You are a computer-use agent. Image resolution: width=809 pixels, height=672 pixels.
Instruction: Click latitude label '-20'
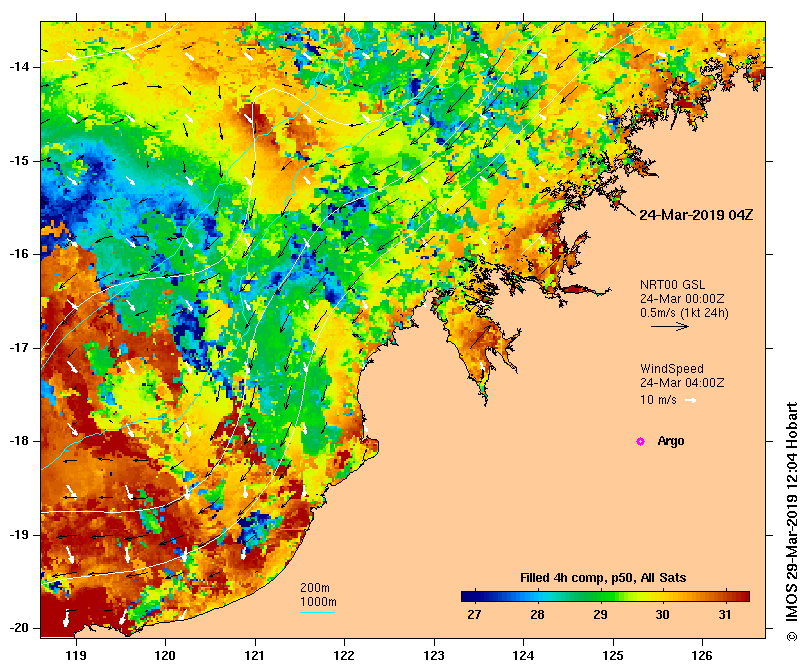click(x=20, y=628)
